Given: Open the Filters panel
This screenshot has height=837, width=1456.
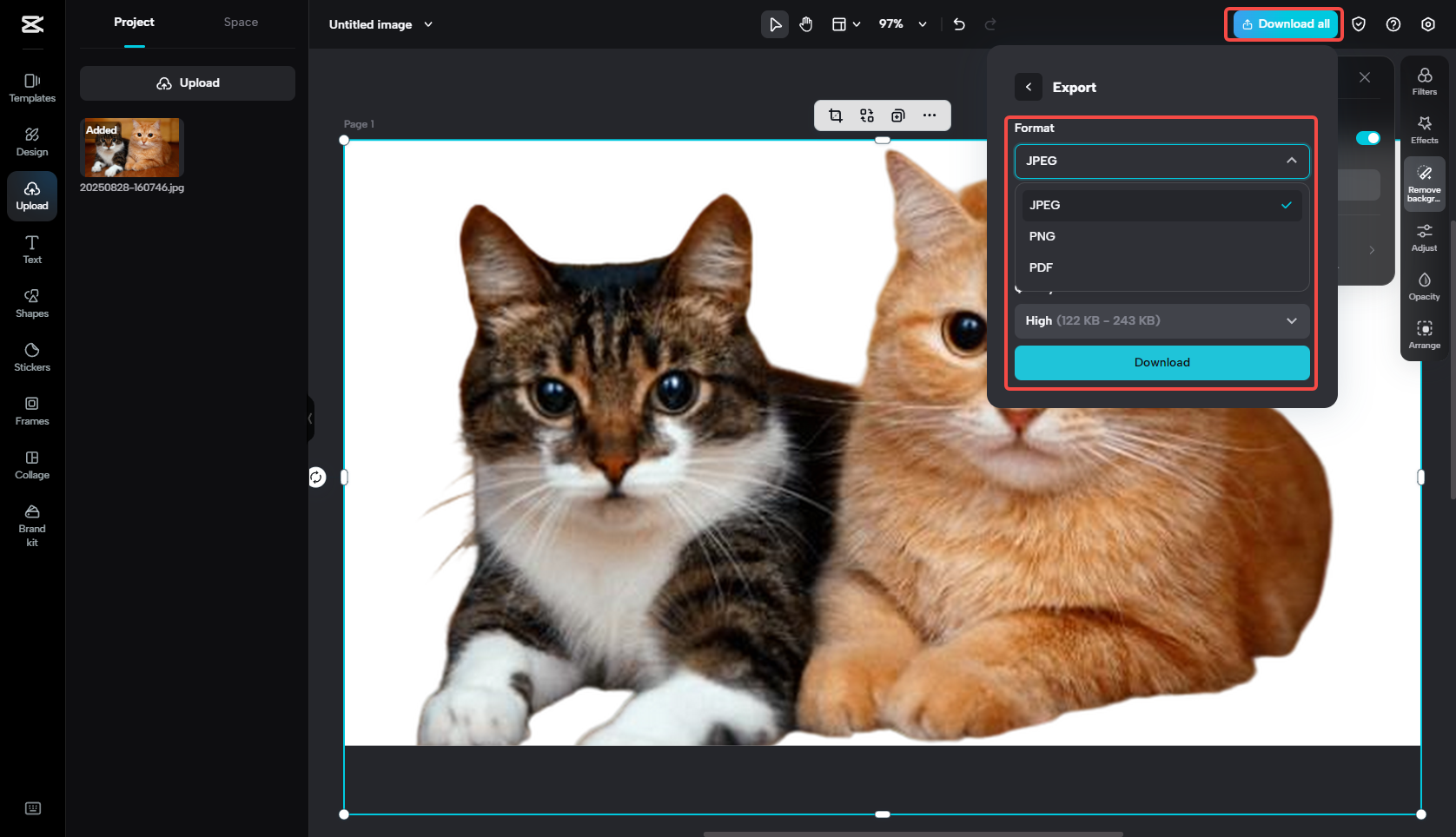Looking at the screenshot, I should [1424, 82].
